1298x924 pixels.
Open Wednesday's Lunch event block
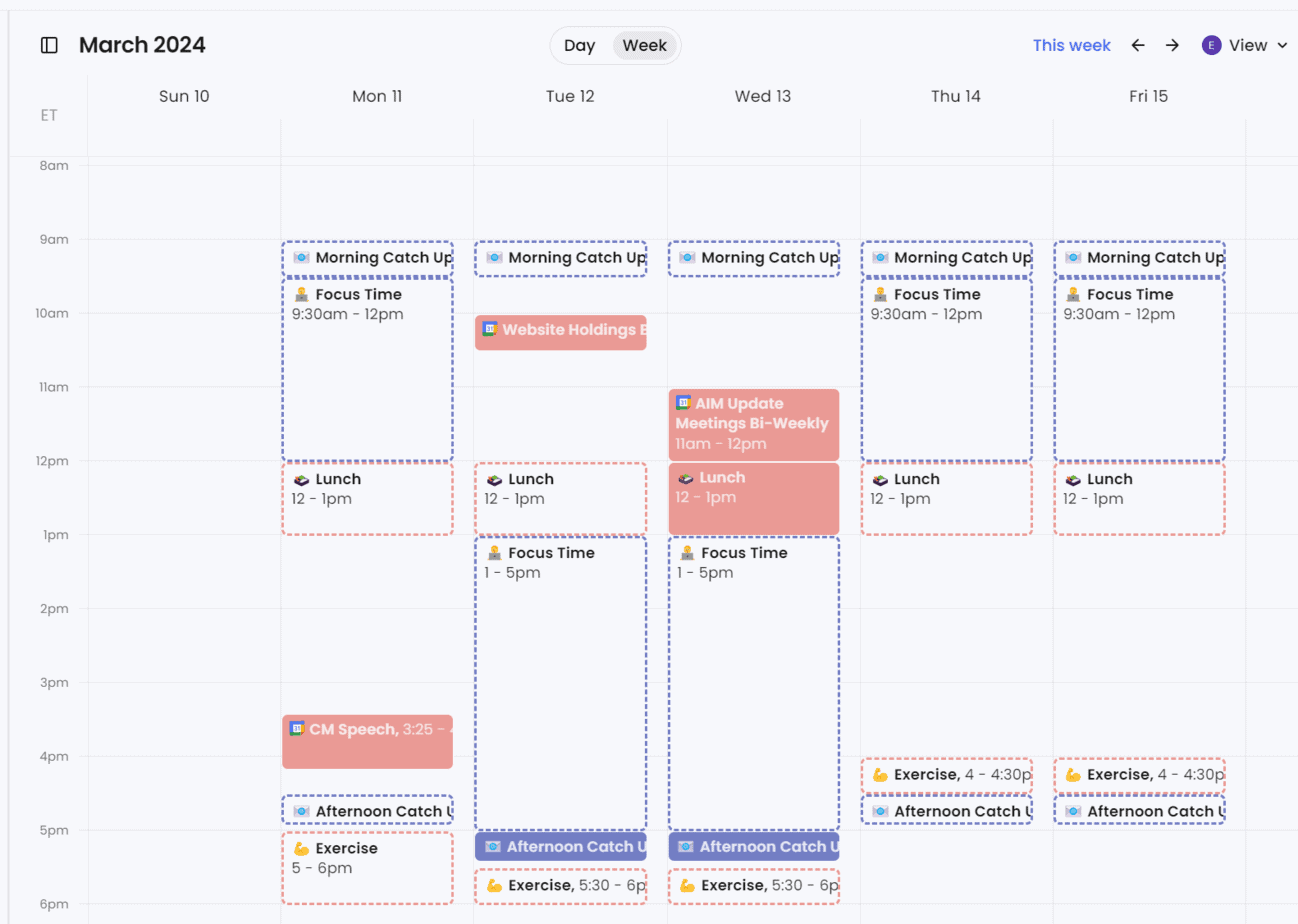tap(753, 498)
